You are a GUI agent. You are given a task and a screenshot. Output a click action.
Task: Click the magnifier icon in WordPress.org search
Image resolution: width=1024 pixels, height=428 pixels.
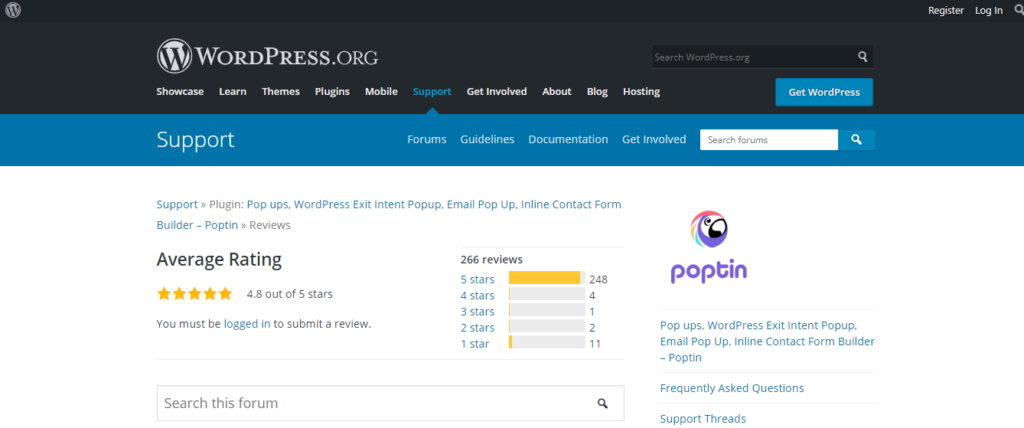pyautogui.click(x=863, y=57)
